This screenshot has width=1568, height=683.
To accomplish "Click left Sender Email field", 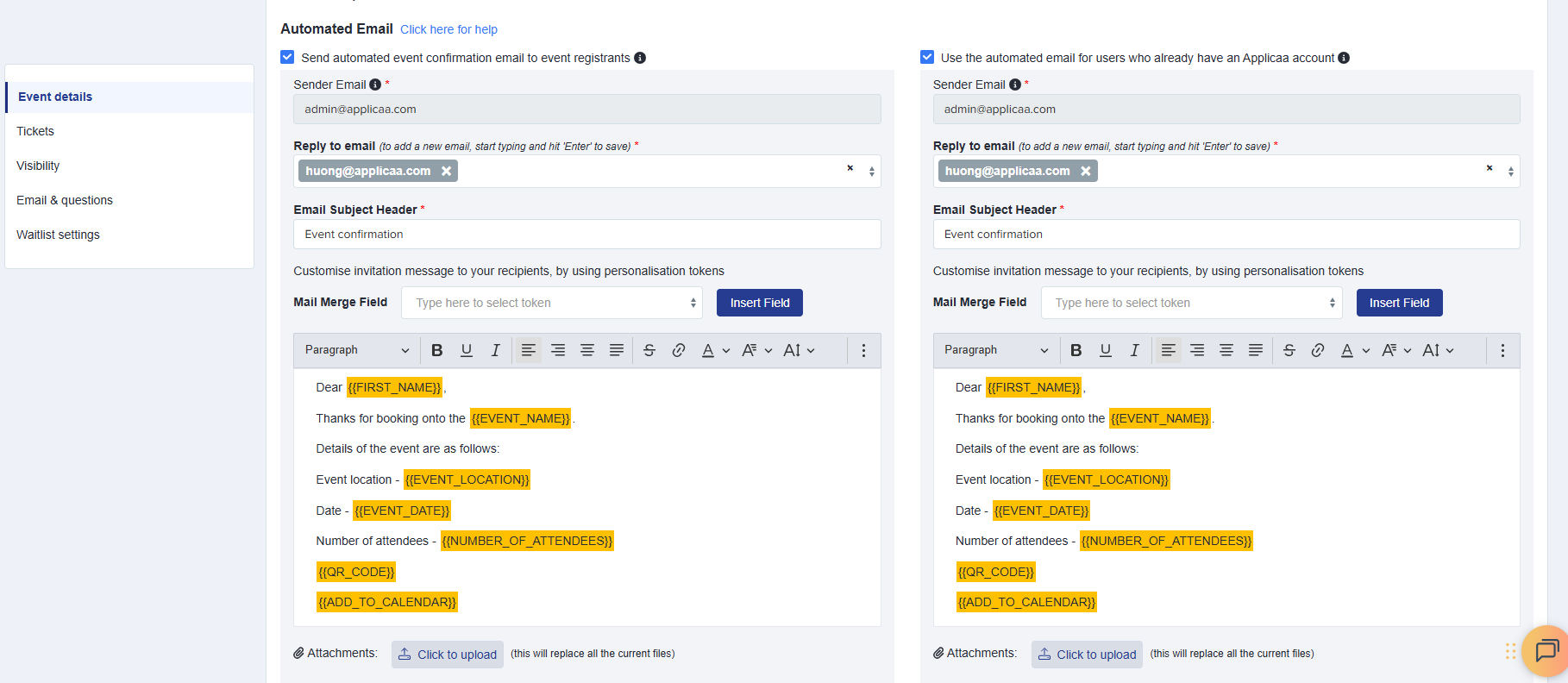I will tap(587, 110).
